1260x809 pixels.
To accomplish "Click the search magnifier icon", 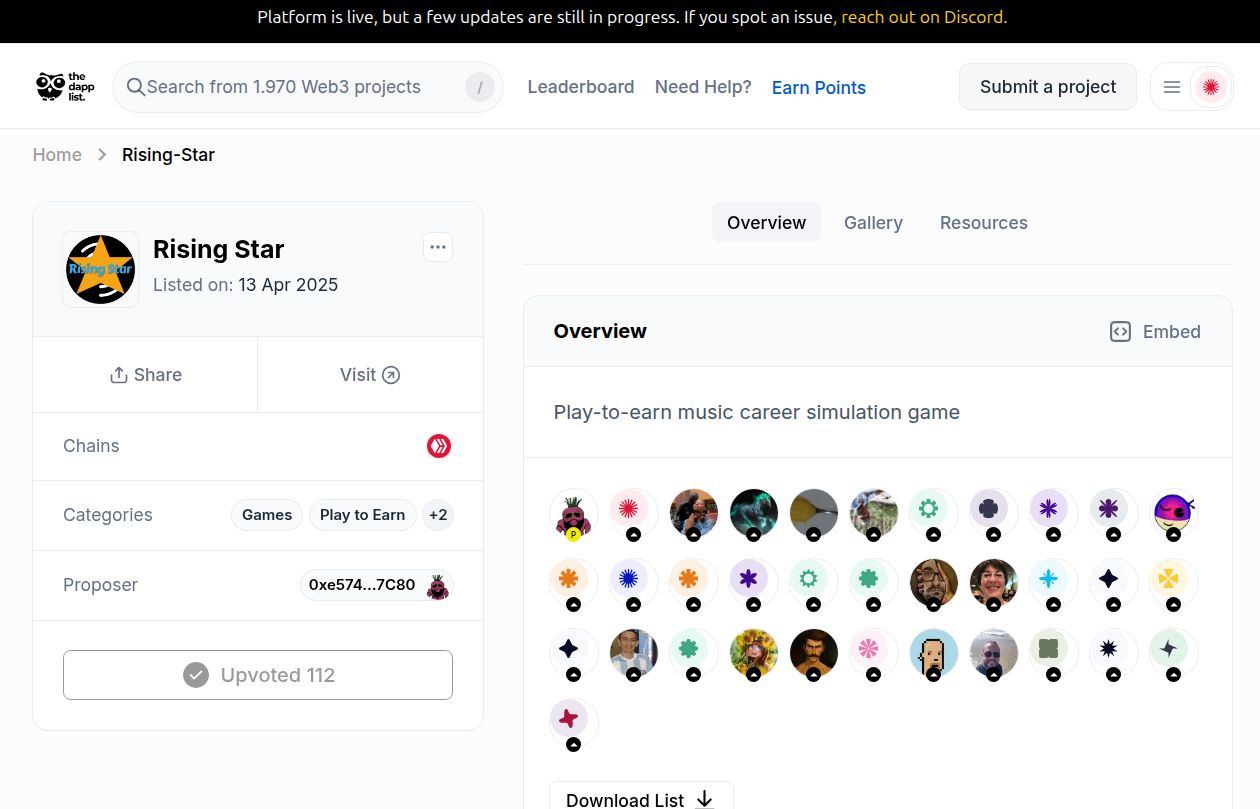I will pos(136,87).
